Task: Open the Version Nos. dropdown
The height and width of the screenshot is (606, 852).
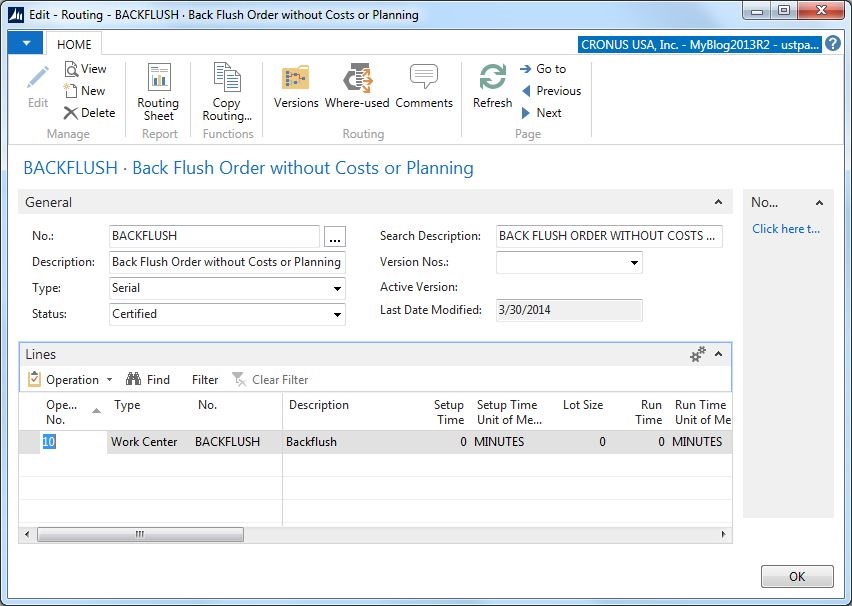Action: [x=634, y=263]
